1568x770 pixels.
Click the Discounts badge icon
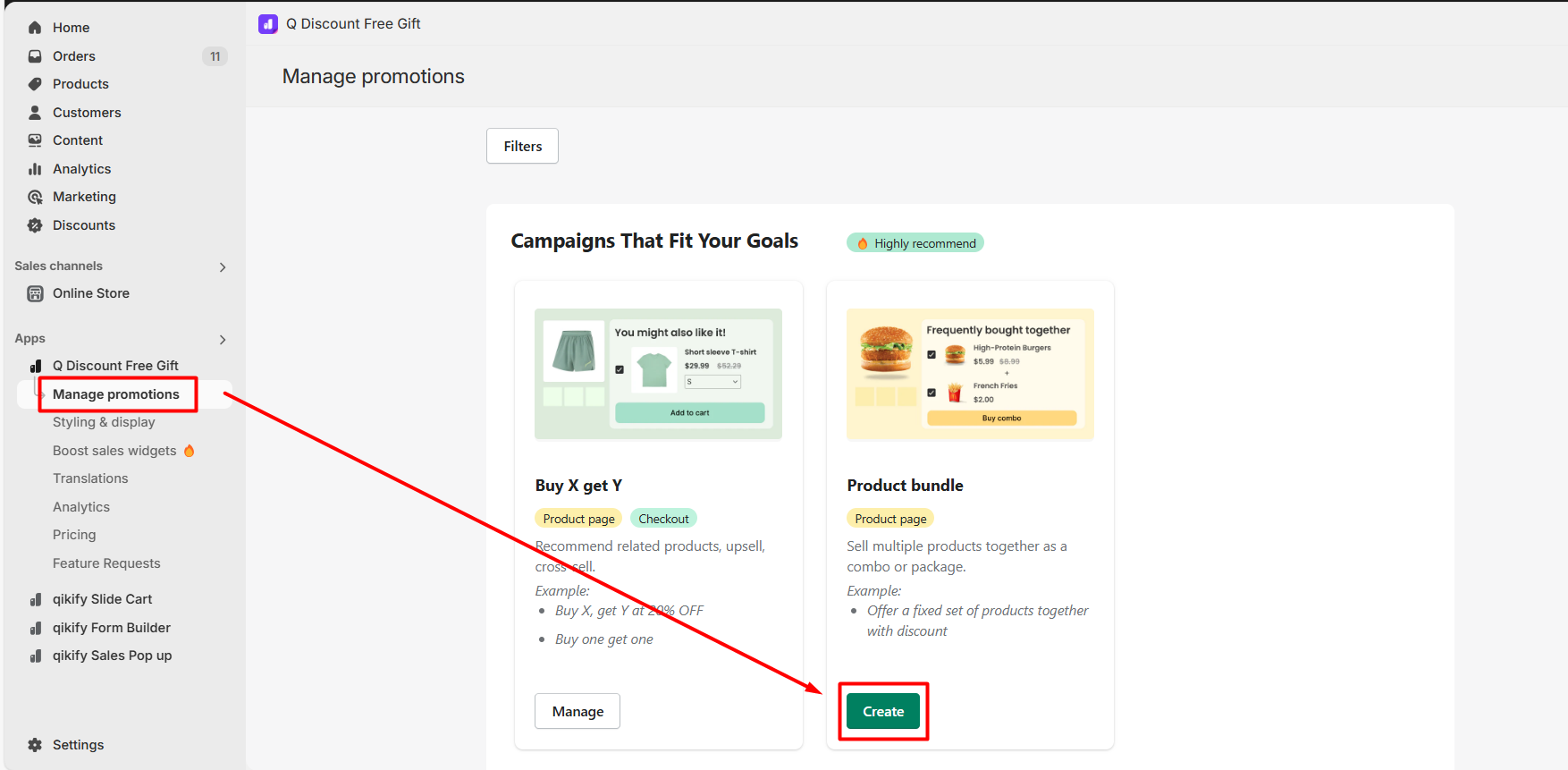(35, 225)
